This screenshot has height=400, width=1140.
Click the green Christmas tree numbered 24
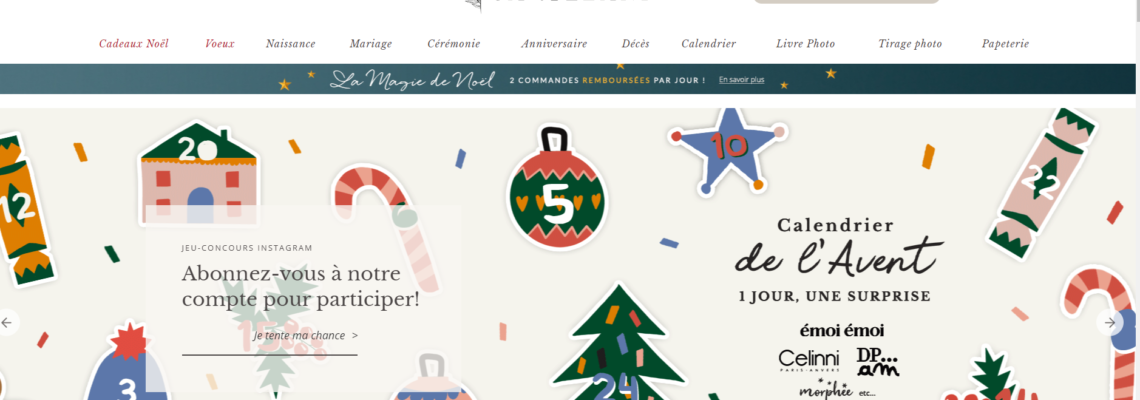617,343
